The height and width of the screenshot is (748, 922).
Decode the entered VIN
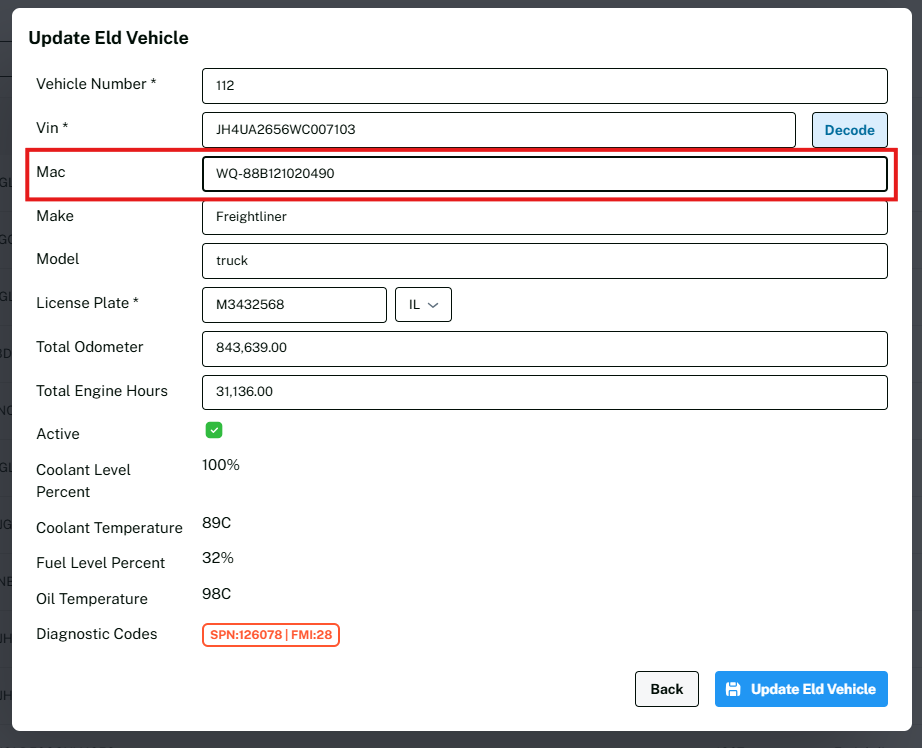(x=849, y=130)
